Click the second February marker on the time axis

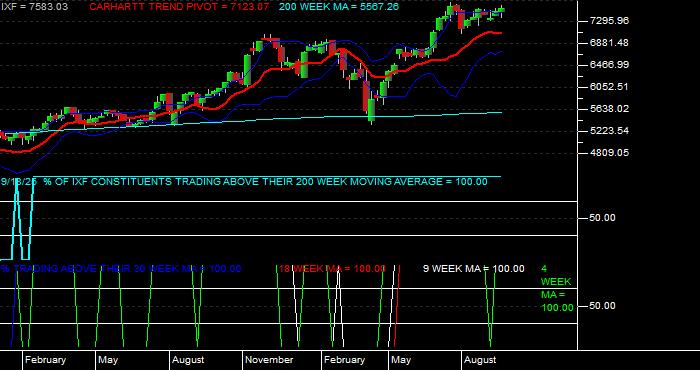(x=344, y=360)
